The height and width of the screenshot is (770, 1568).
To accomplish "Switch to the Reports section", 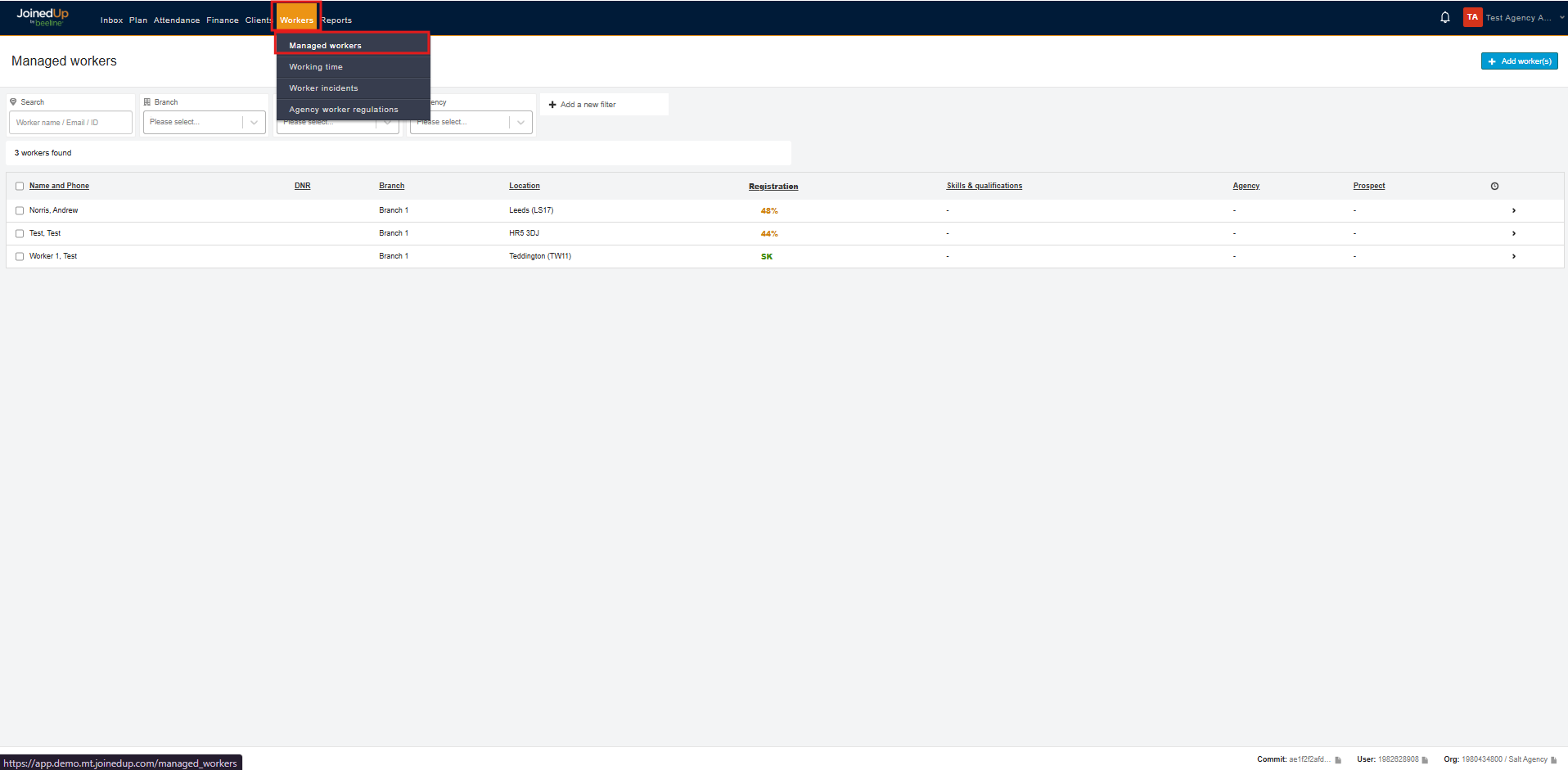I will 336,20.
